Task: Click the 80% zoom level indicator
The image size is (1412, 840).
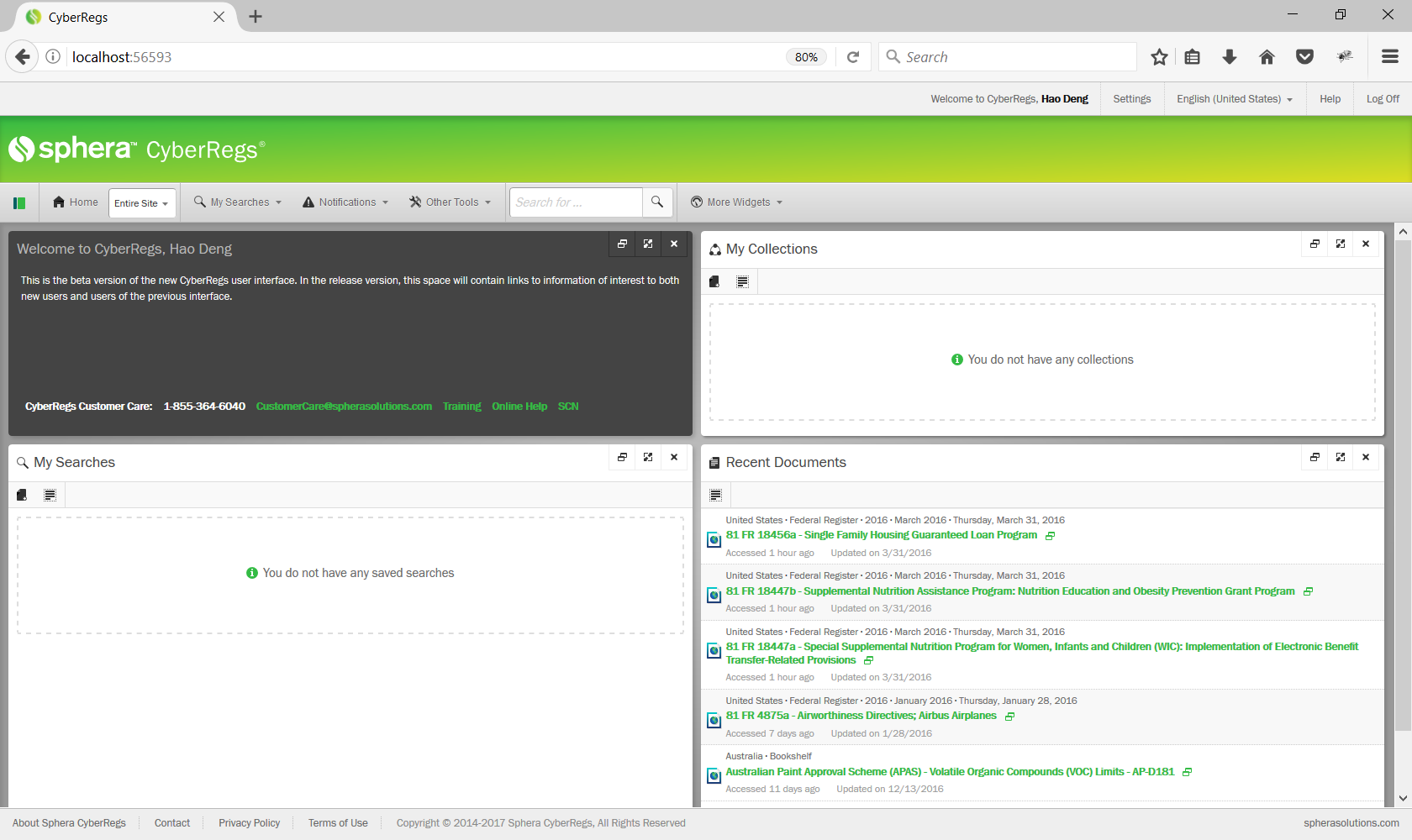Action: coord(806,57)
